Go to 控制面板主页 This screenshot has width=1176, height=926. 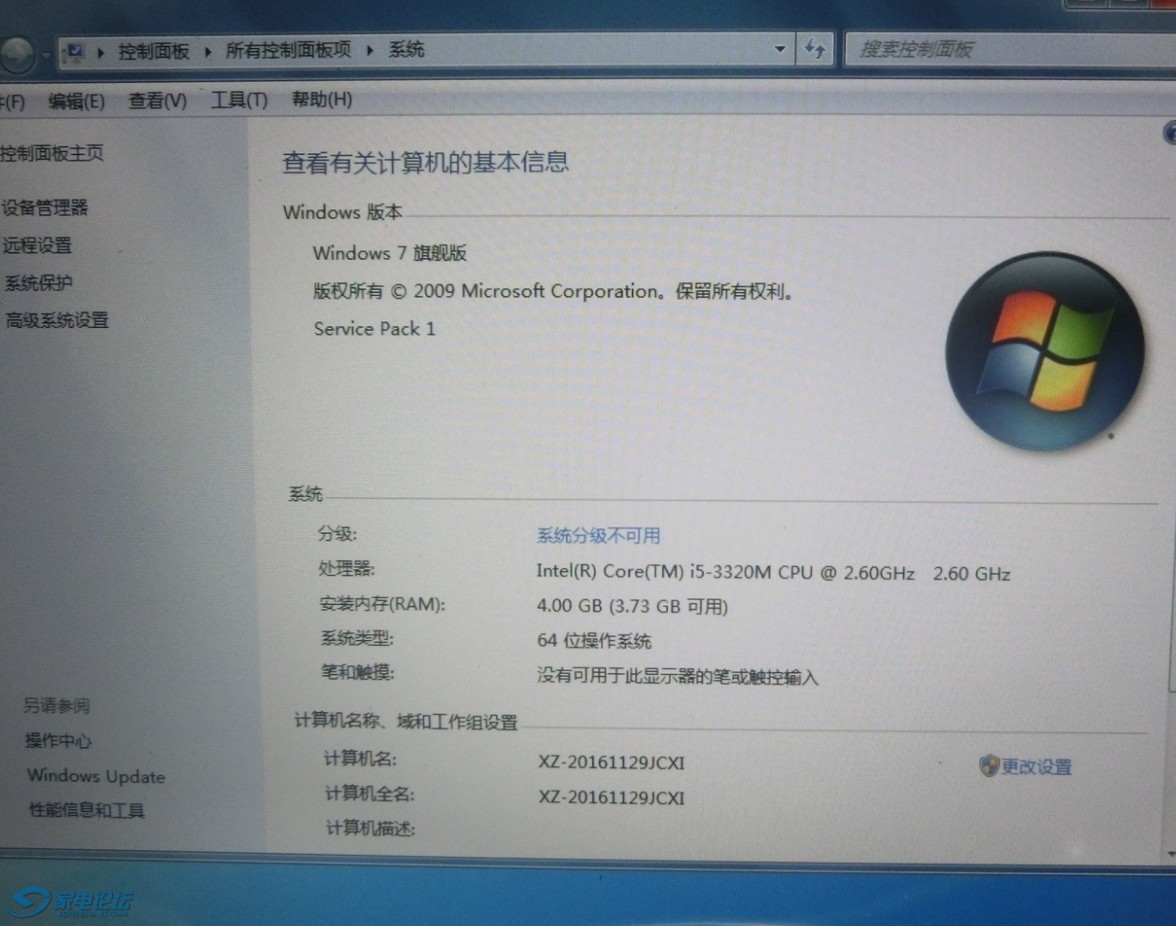52,153
